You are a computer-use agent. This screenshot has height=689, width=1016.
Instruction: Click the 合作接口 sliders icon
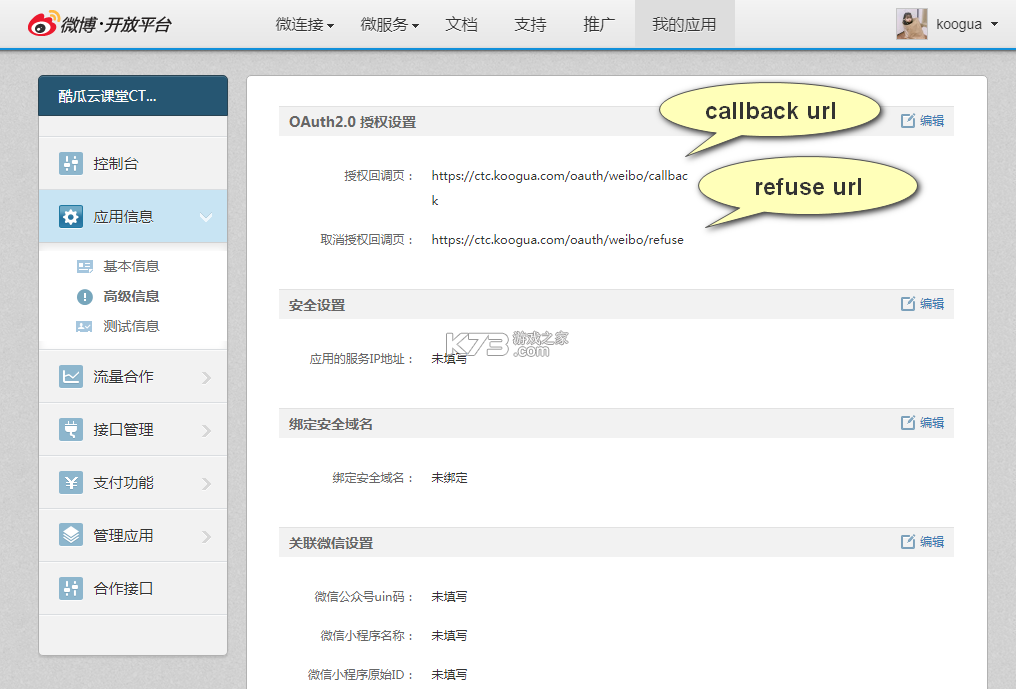(71, 589)
